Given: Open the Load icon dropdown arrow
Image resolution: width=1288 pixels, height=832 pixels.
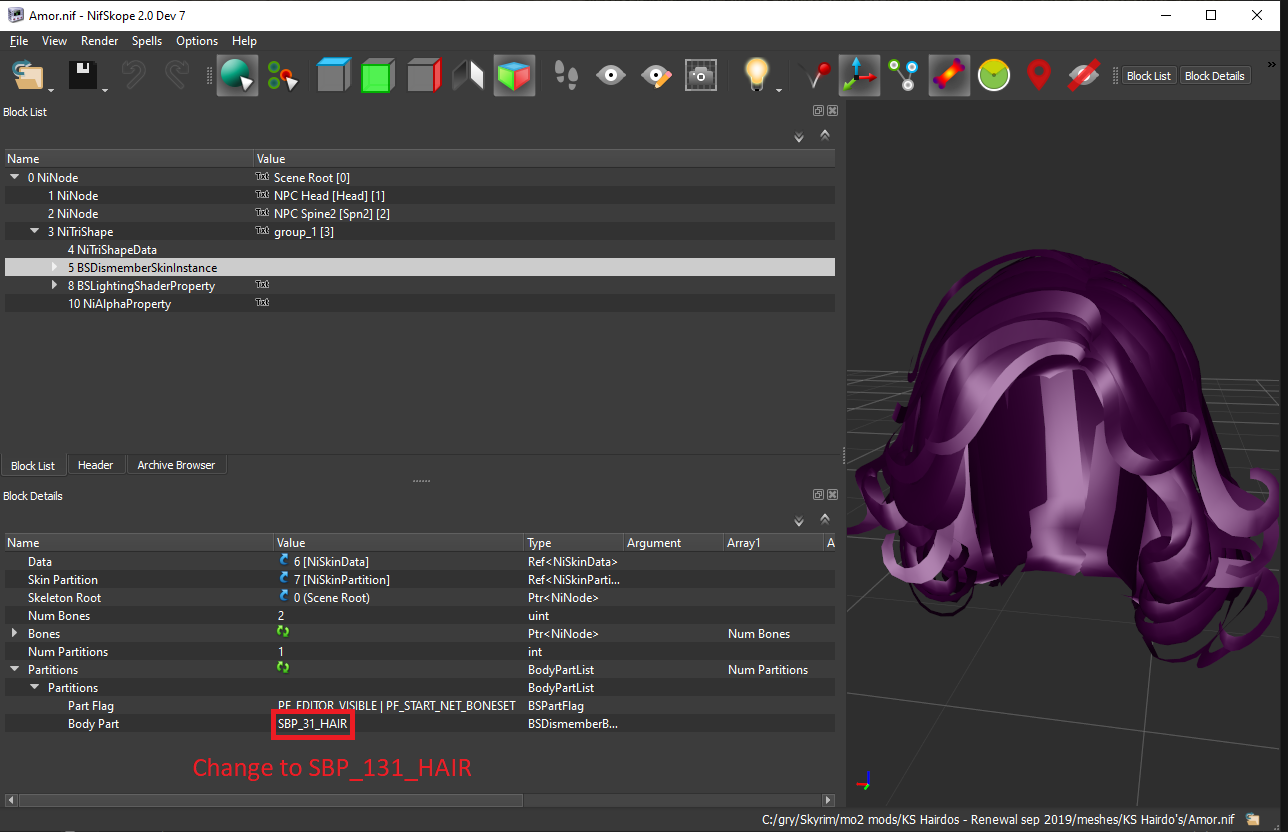Looking at the screenshot, I should [52, 90].
